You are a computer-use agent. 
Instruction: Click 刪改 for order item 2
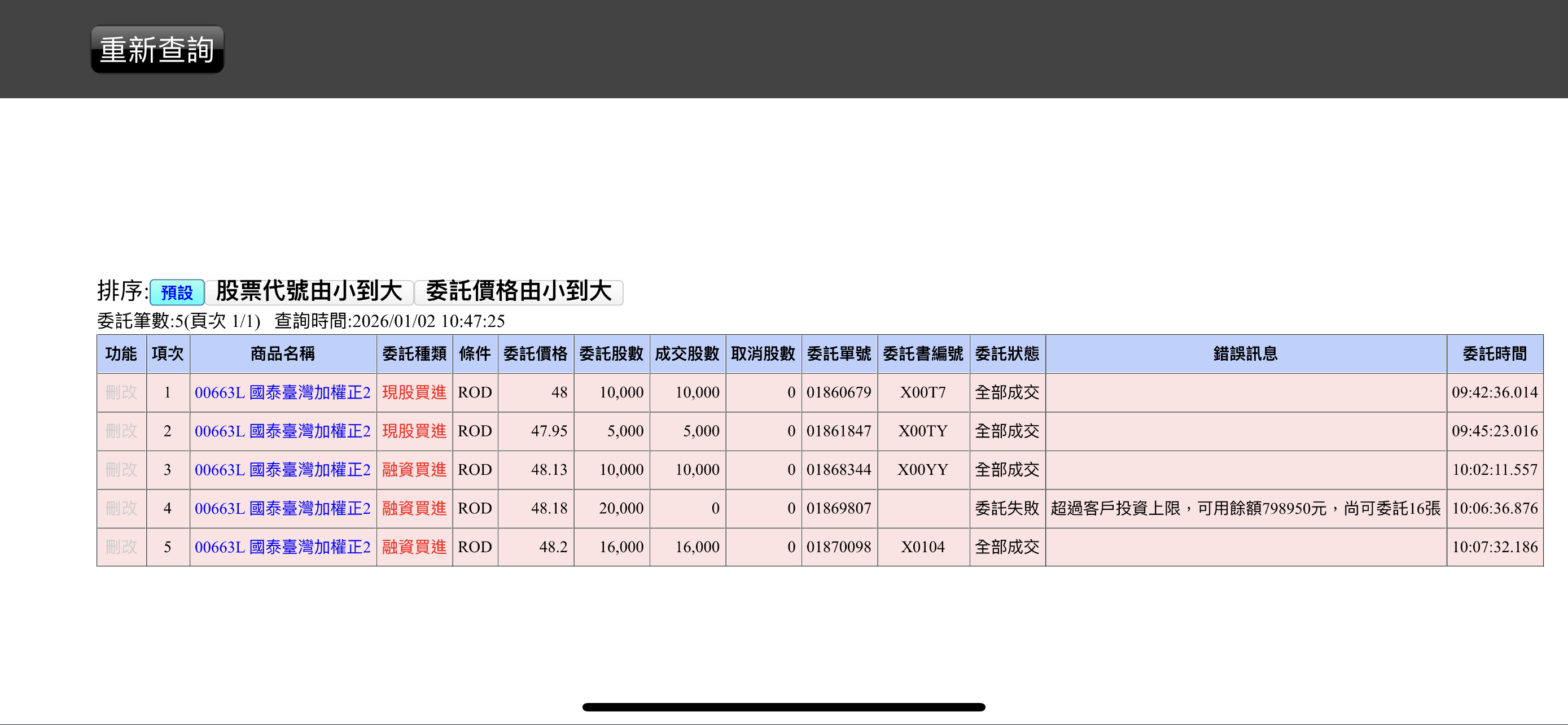coord(121,431)
